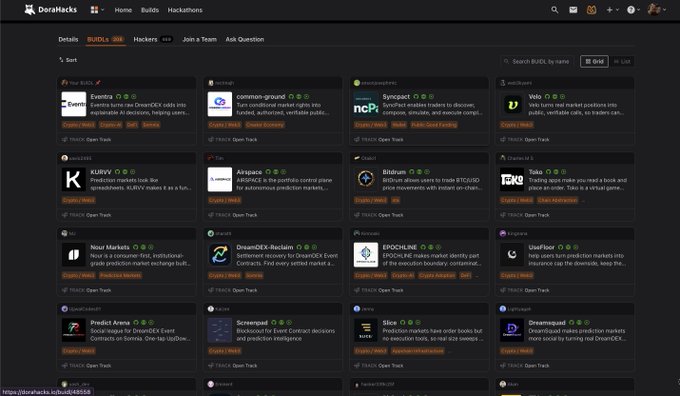Viewport: 680px width, 396px height.
Task: Open the Eventra project title
Action: click(x=101, y=96)
